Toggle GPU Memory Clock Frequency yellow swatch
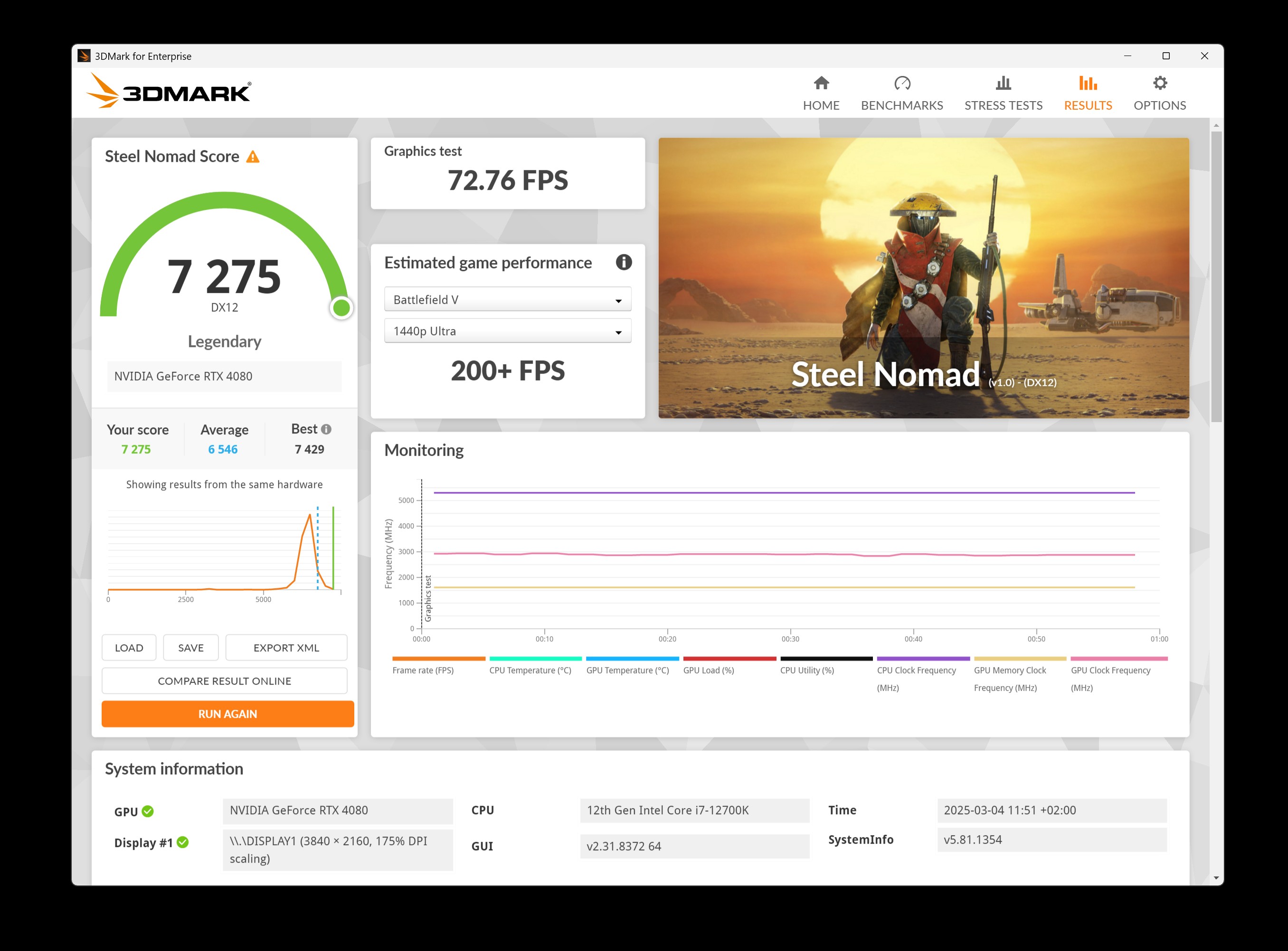1288x951 pixels. click(1020, 659)
